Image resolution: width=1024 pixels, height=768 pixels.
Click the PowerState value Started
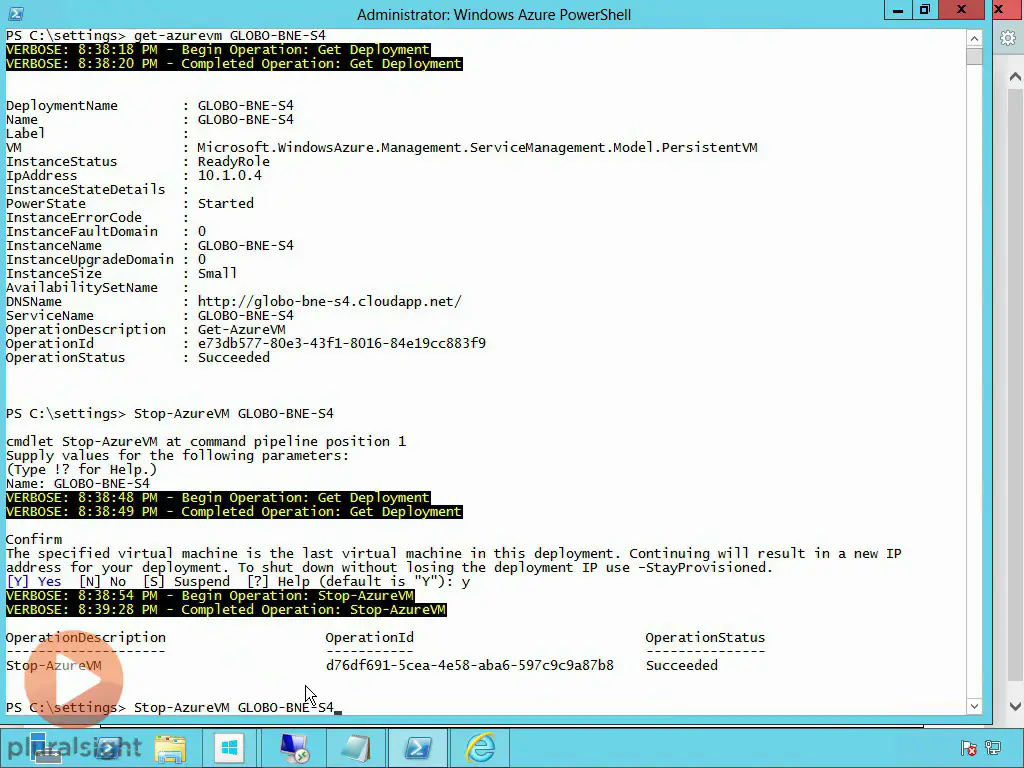point(226,203)
